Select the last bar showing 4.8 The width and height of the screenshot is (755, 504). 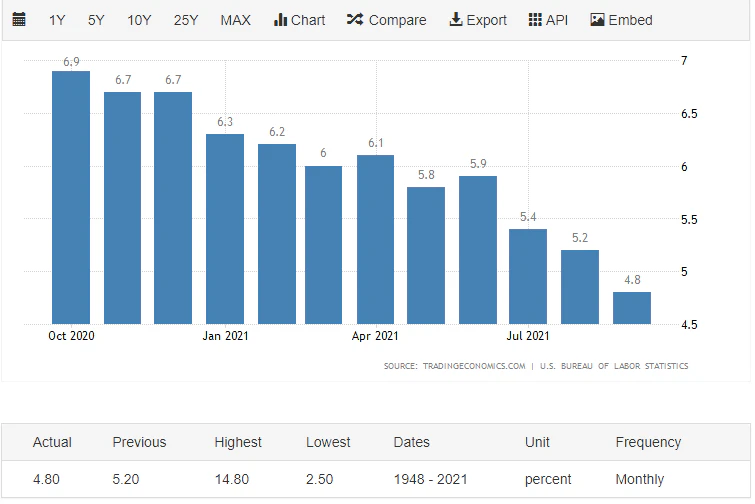632,308
